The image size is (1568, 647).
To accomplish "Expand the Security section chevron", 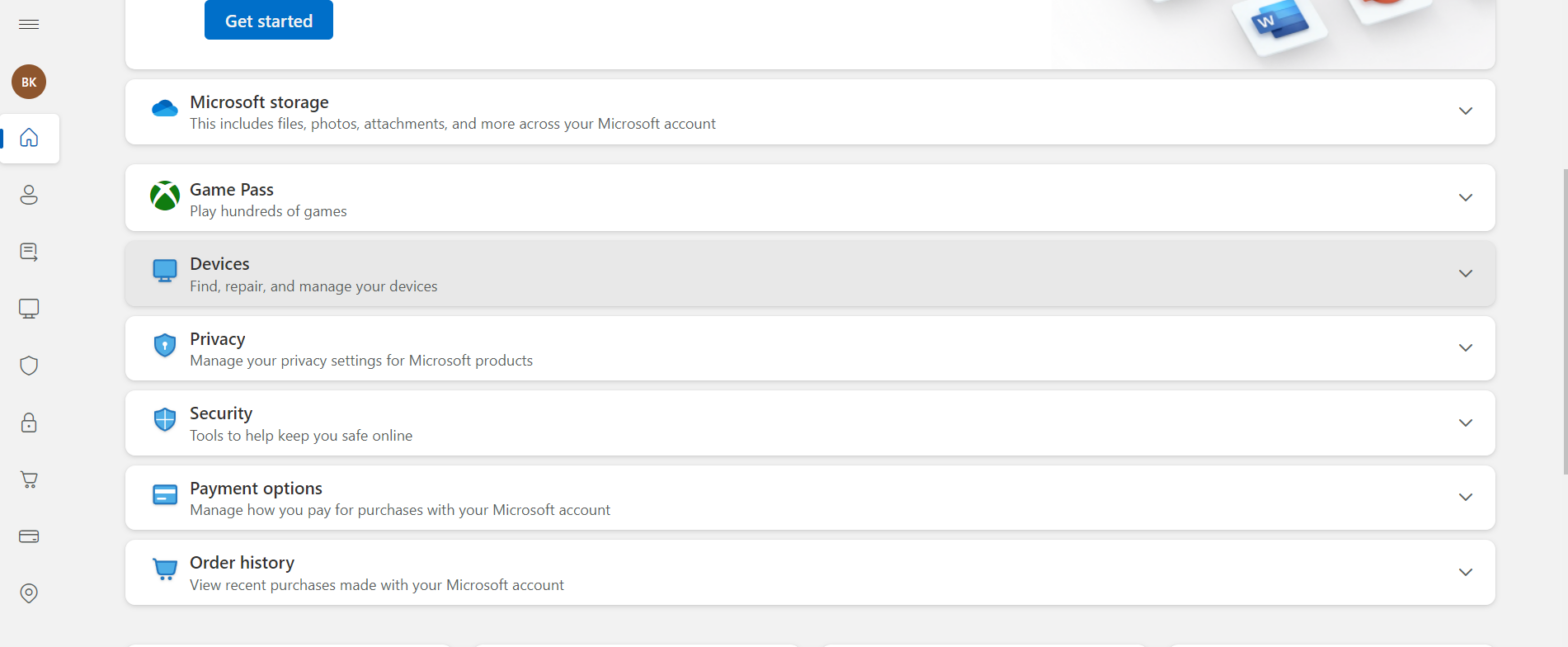I will (1465, 423).
